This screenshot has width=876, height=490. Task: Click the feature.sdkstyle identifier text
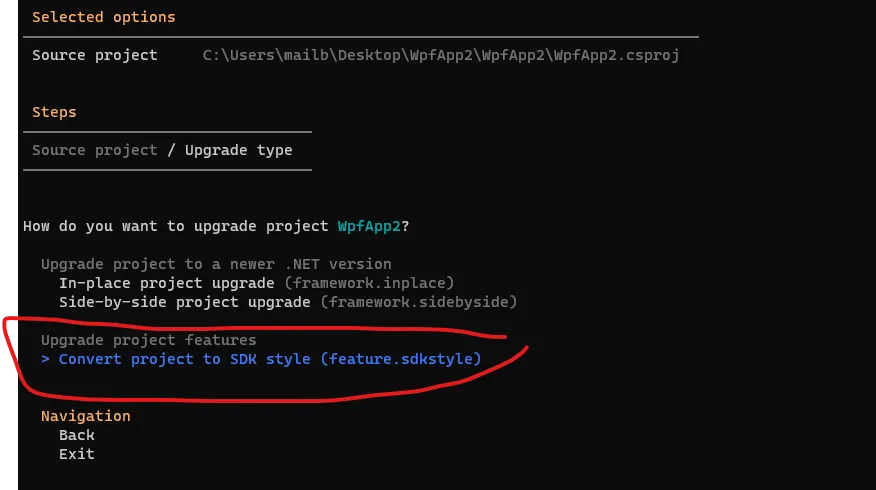pyautogui.click(x=401, y=359)
